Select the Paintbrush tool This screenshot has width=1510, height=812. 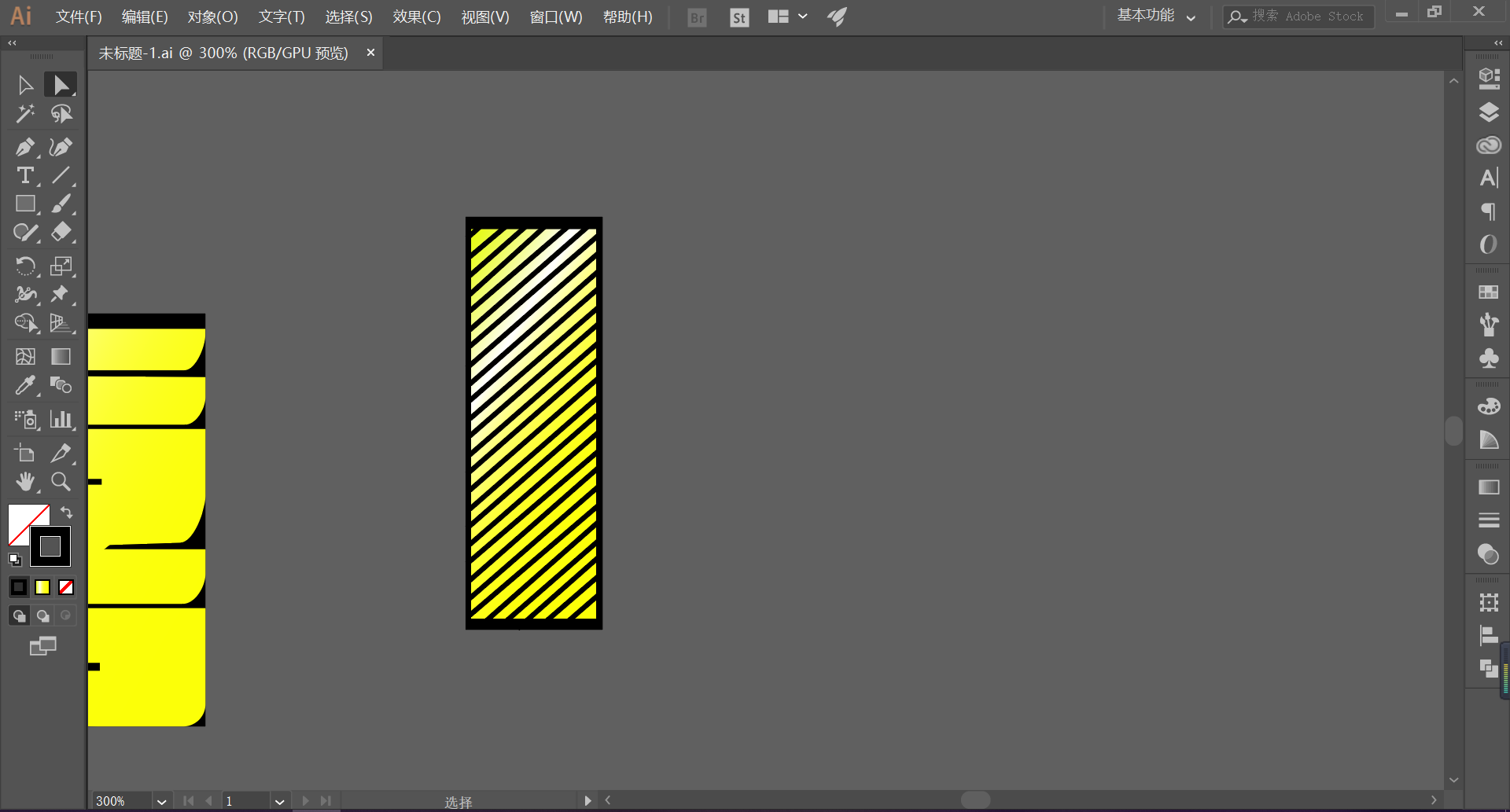(61, 204)
